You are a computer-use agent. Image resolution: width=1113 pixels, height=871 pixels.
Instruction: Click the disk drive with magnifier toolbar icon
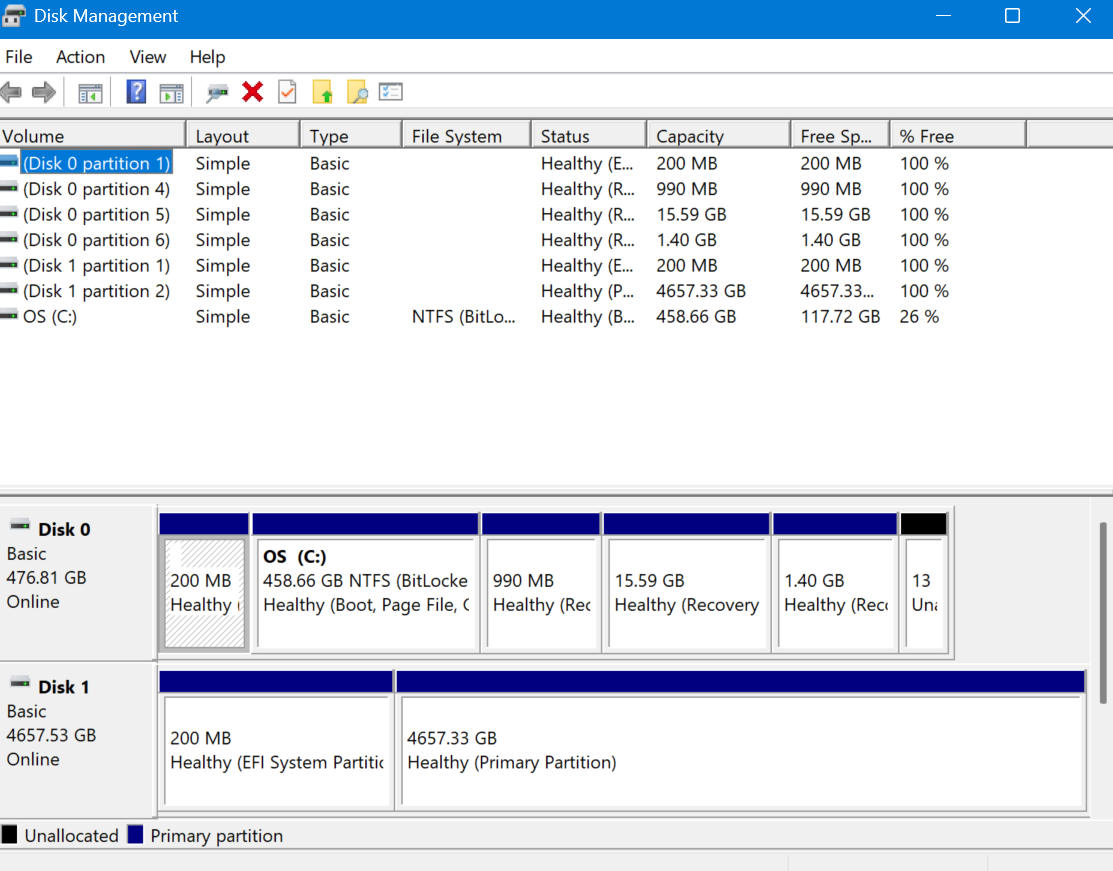pos(216,93)
